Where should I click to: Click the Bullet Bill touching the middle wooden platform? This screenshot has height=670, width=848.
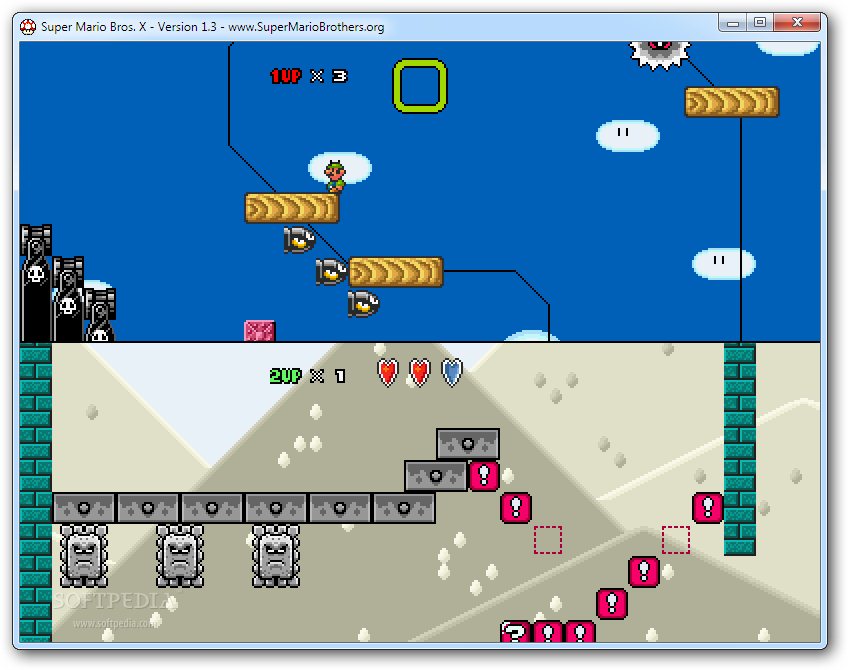[331, 271]
